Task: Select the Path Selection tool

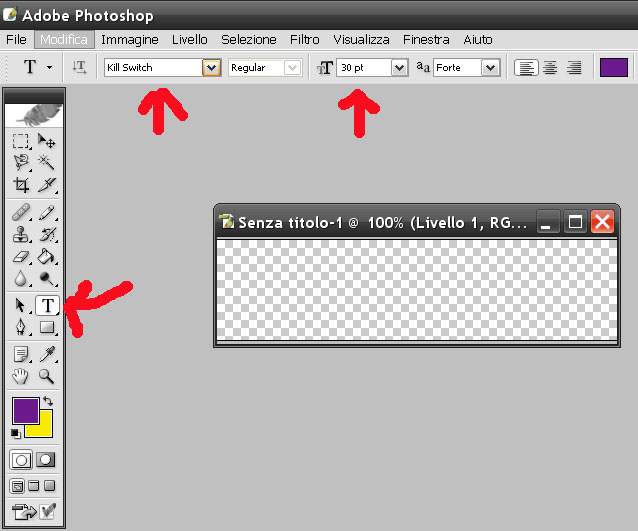Action: 20,305
